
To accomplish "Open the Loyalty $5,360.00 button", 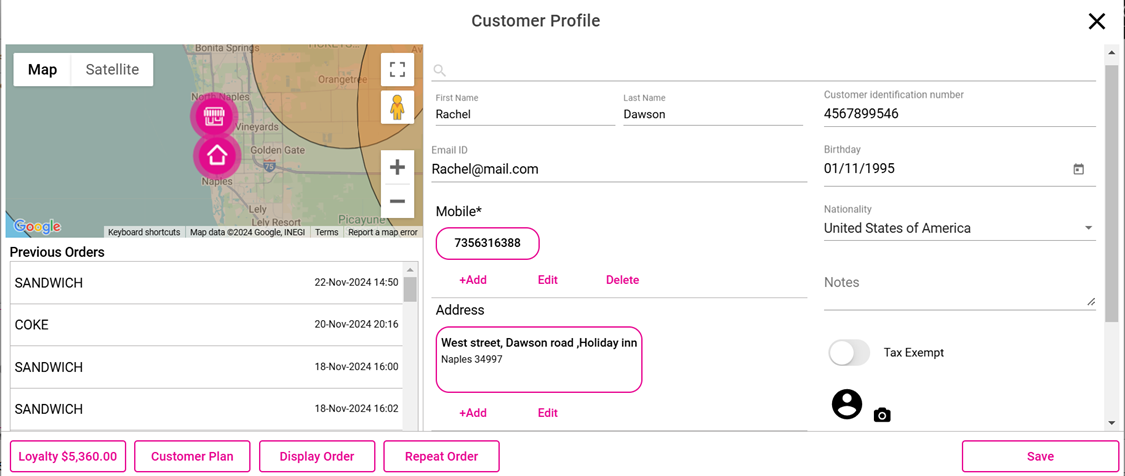I will (68, 456).
